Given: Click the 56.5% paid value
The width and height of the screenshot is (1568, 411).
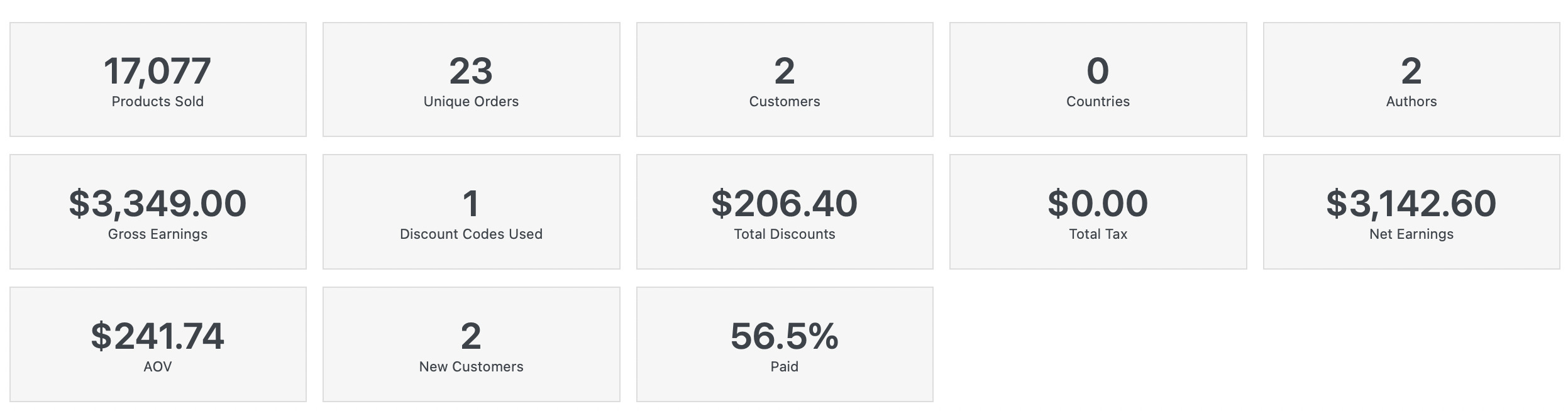Looking at the screenshot, I should click(785, 336).
